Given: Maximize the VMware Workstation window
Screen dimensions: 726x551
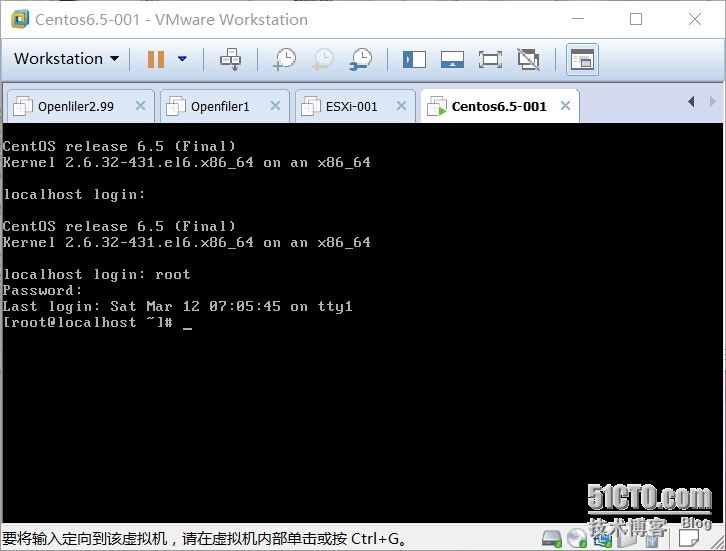Looking at the screenshot, I should (636, 19).
